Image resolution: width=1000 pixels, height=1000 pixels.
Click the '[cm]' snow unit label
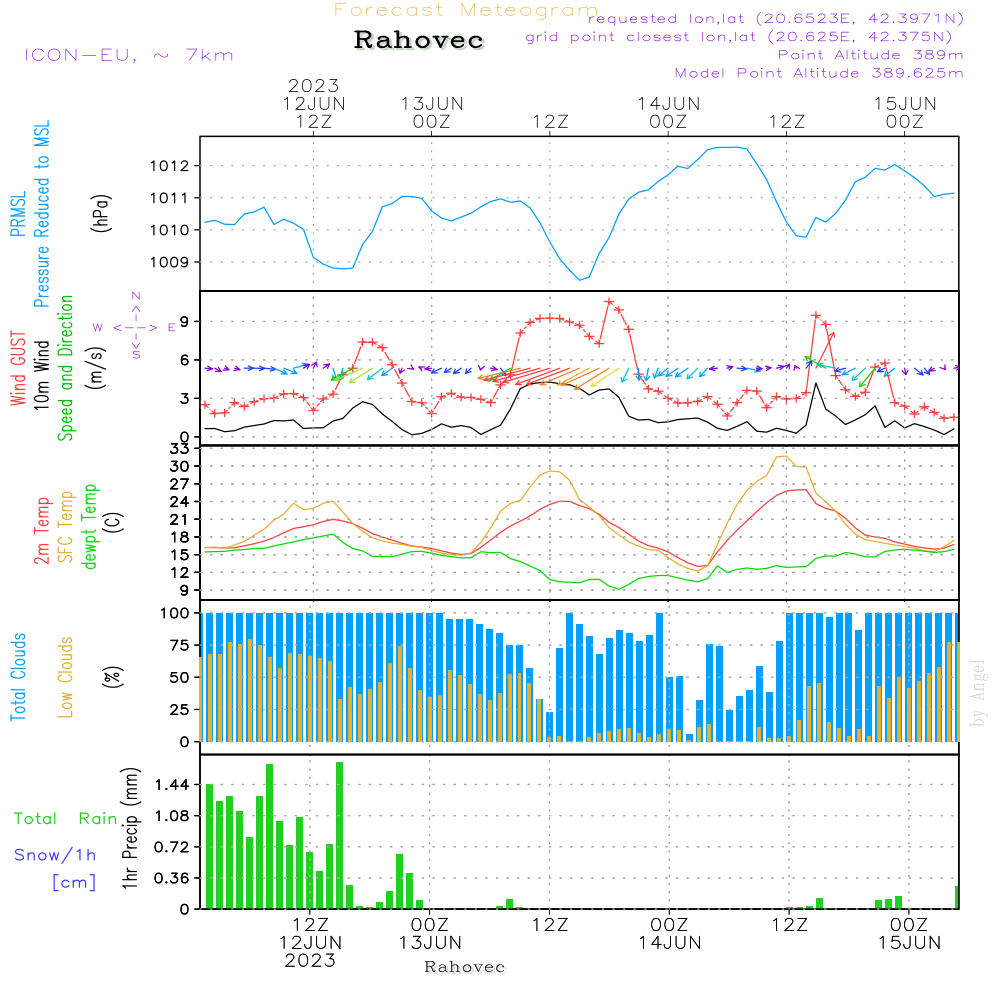click(x=74, y=883)
